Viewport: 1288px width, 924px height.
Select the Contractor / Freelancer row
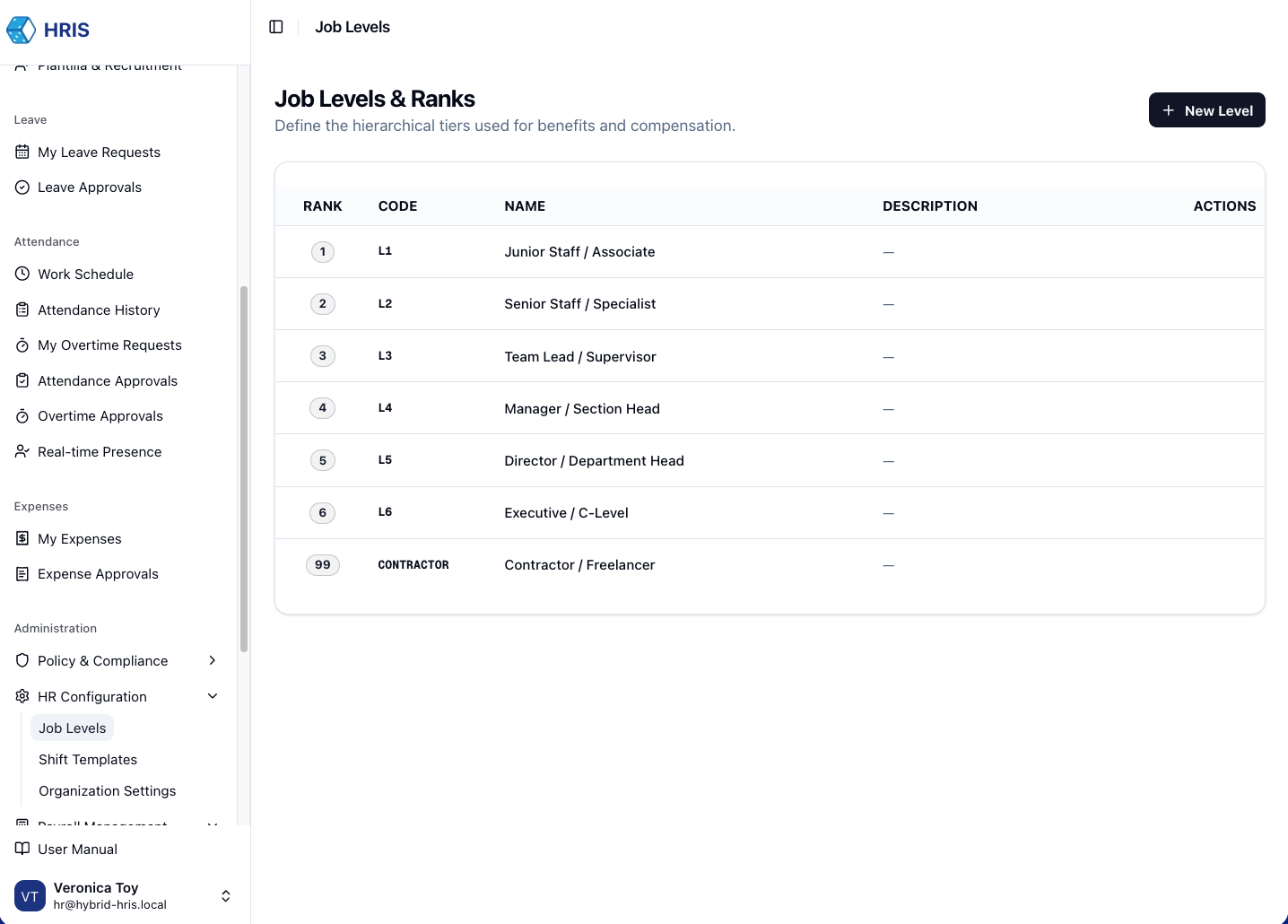point(579,565)
